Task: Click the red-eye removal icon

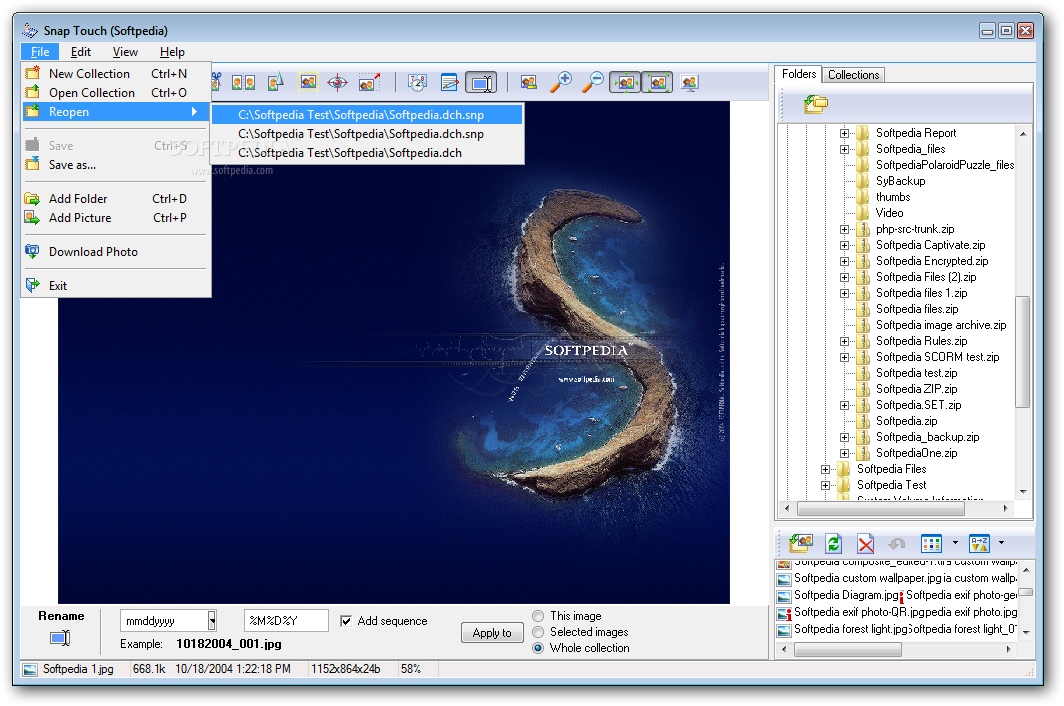Action: (x=337, y=83)
